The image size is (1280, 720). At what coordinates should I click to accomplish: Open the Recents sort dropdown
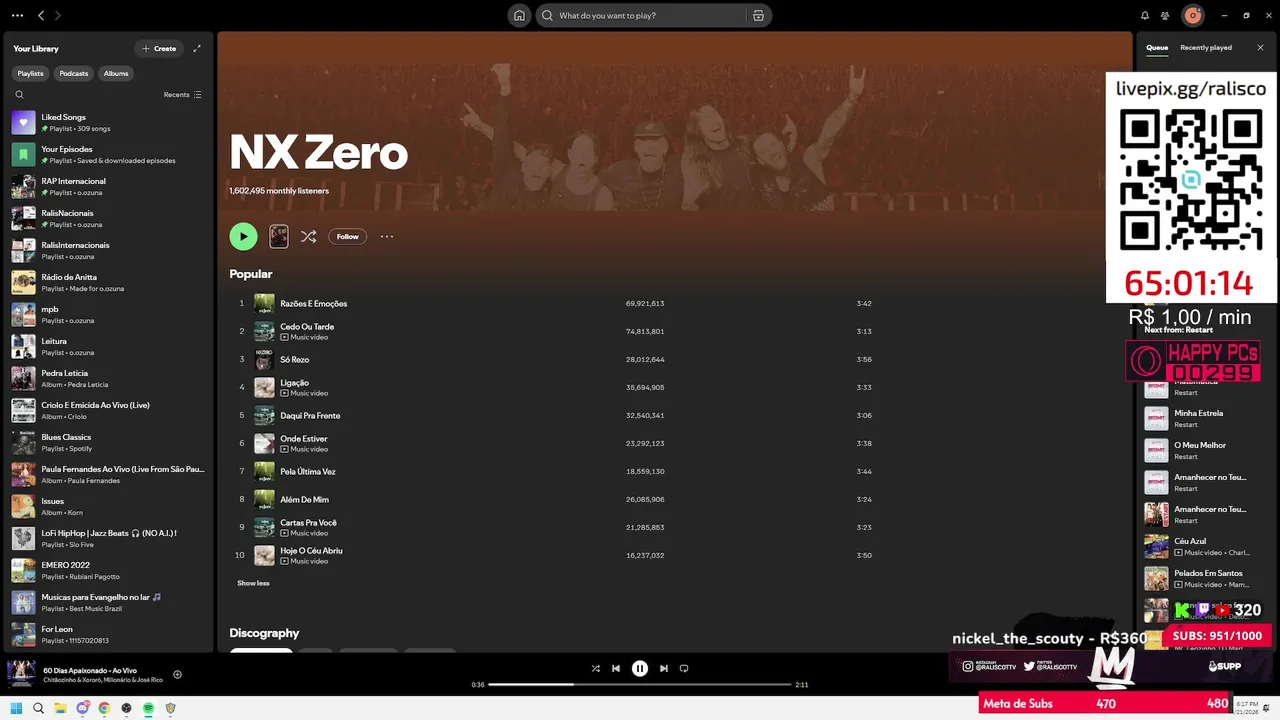coord(183,94)
